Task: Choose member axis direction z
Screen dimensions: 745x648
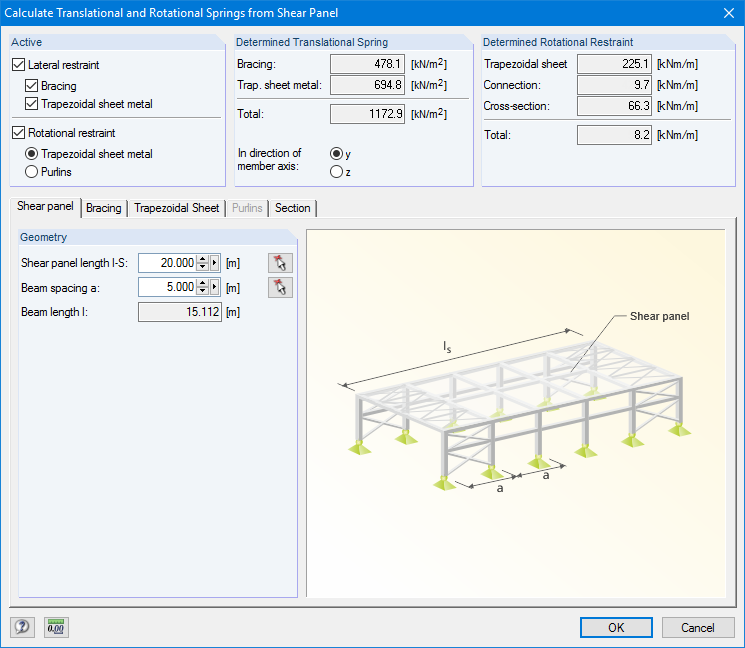Action: pos(336,172)
